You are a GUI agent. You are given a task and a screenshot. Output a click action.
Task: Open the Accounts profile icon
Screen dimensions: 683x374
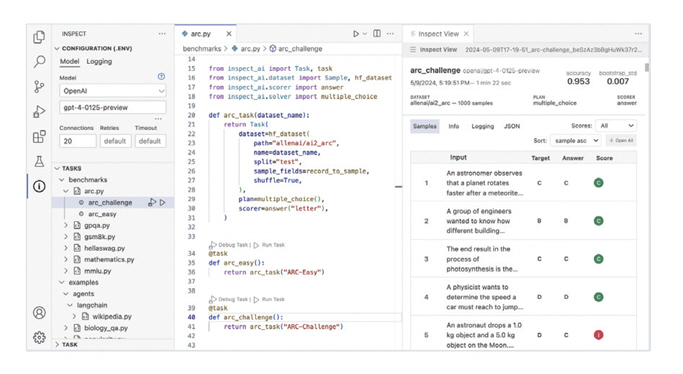(x=39, y=313)
